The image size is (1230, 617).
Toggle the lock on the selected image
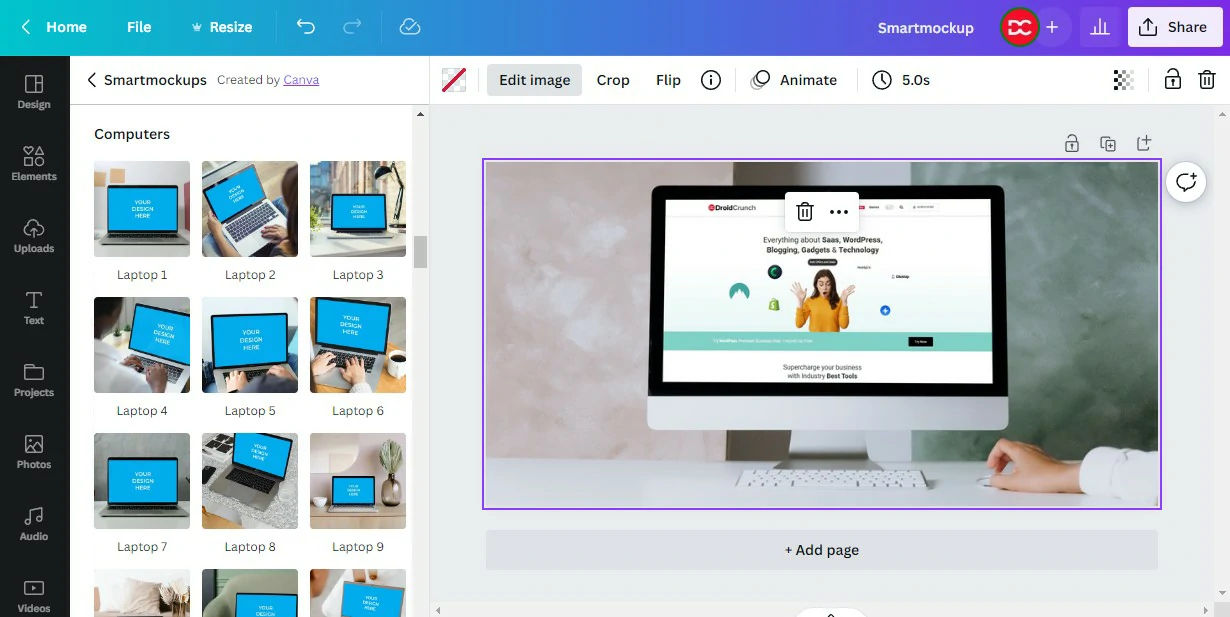[1172, 79]
